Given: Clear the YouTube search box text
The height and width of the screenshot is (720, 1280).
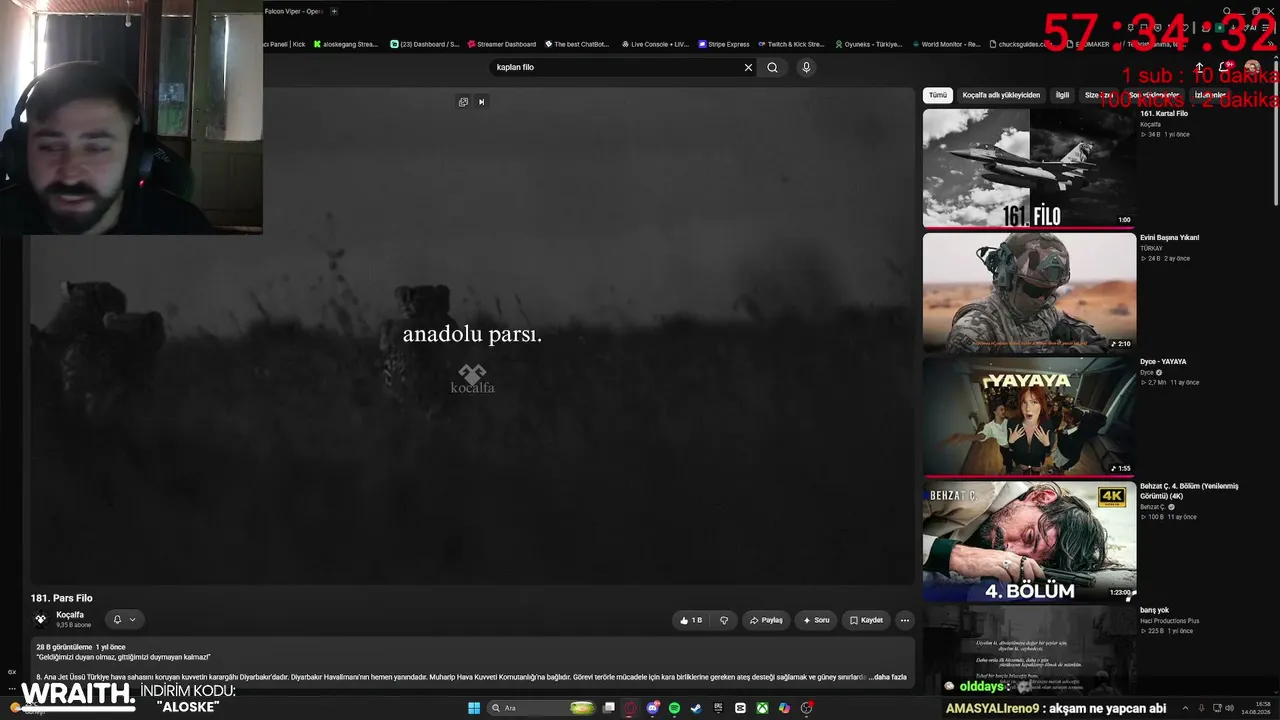Looking at the screenshot, I should click(x=748, y=67).
